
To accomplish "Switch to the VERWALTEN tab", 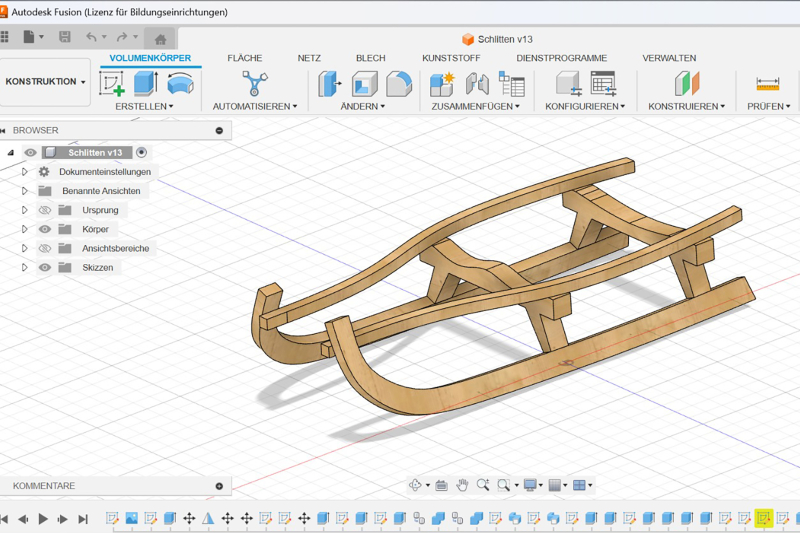I will point(669,58).
